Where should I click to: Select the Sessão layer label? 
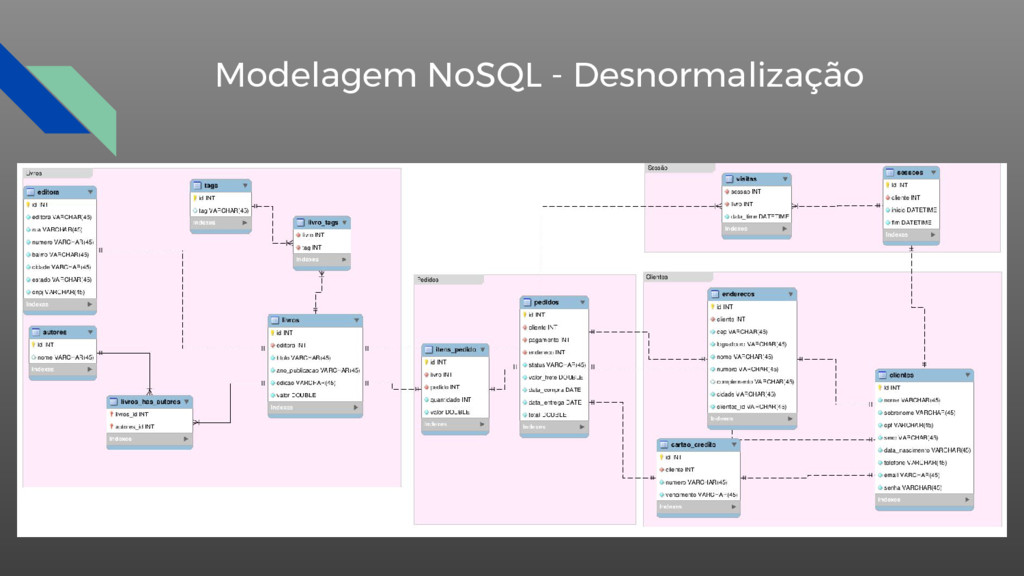658,168
